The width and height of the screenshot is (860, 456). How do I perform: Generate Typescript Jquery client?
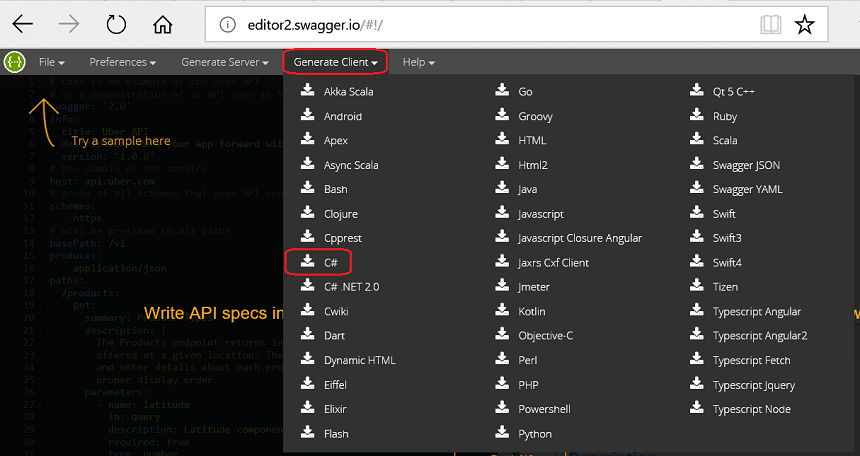[x=754, y=385]
